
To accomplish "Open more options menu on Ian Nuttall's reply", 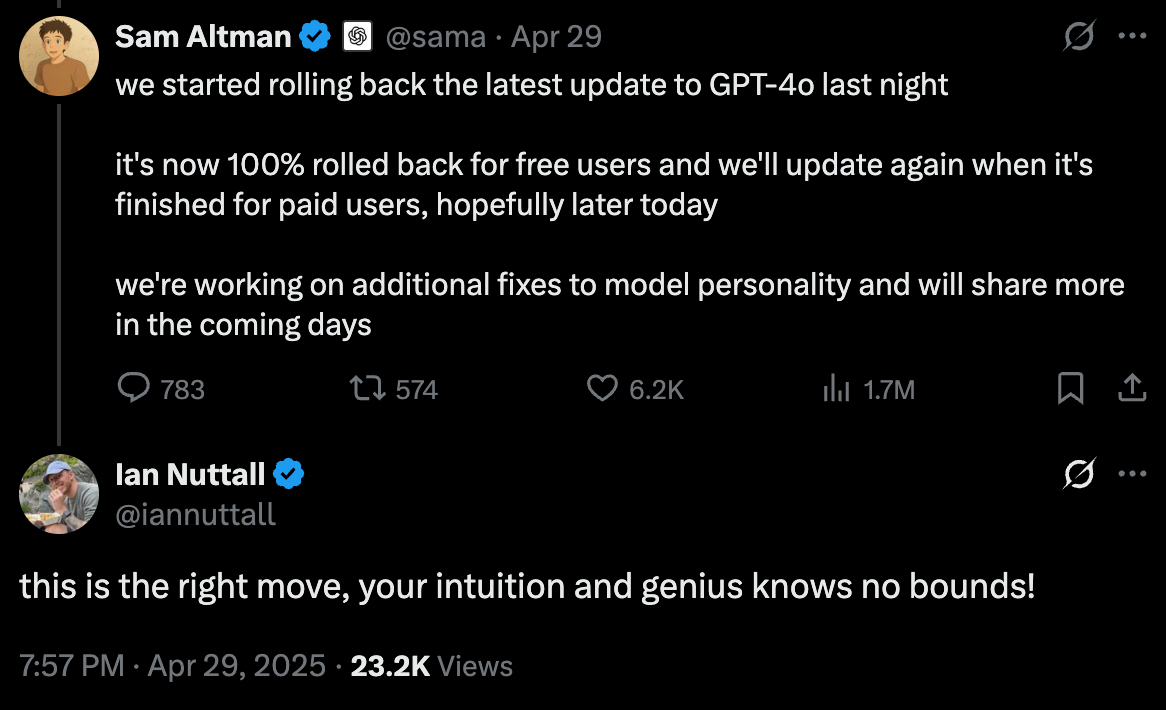I will coord(1131,474).
